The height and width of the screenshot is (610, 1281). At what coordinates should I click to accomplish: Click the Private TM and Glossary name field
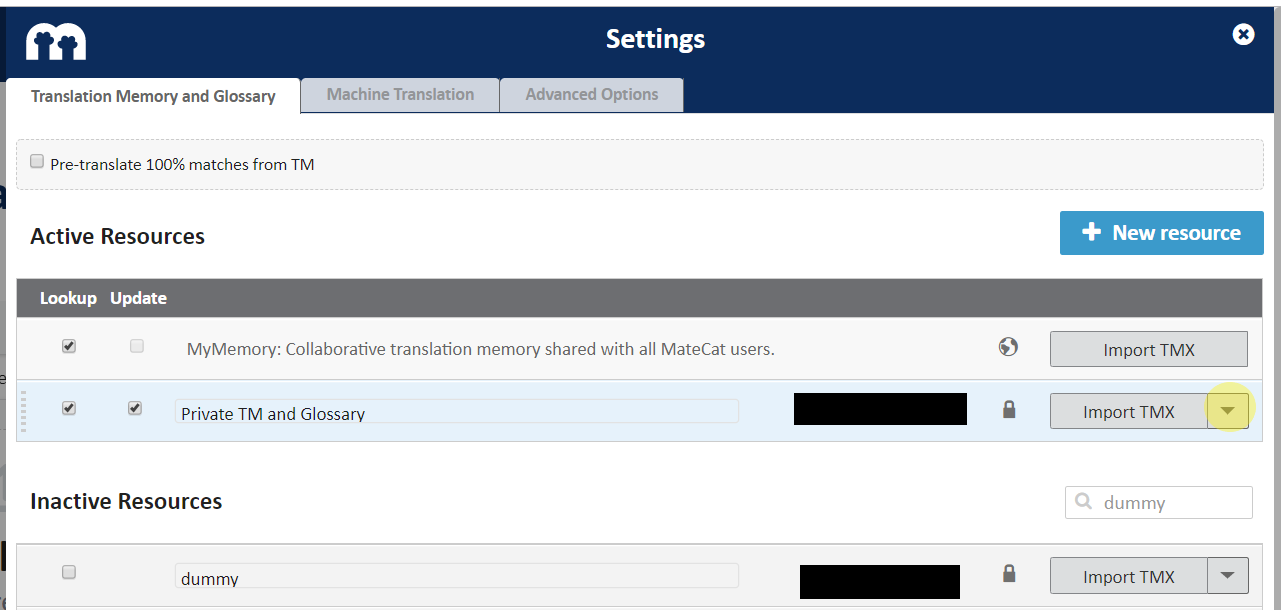tap(456, 412)
